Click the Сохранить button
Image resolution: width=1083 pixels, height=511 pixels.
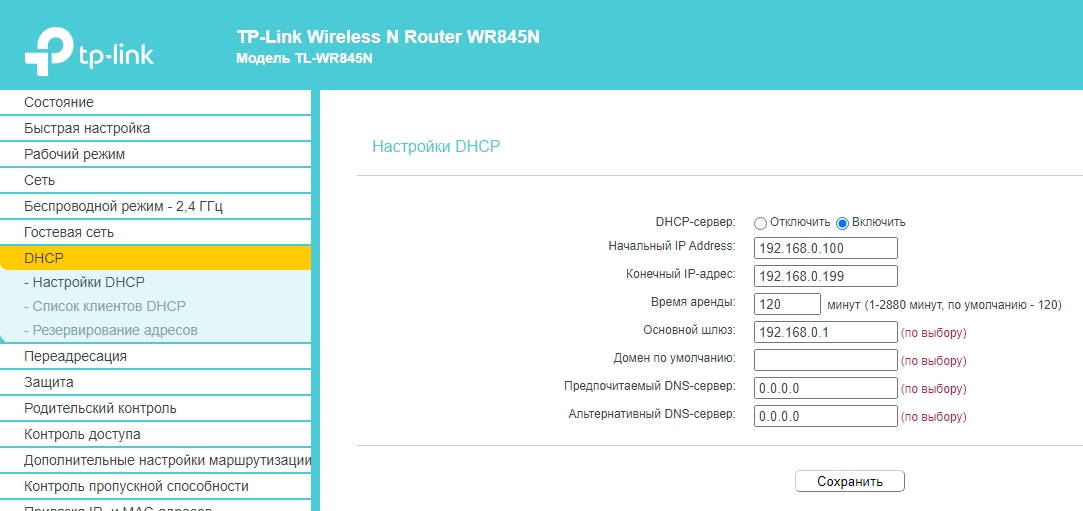pos(849,482)
